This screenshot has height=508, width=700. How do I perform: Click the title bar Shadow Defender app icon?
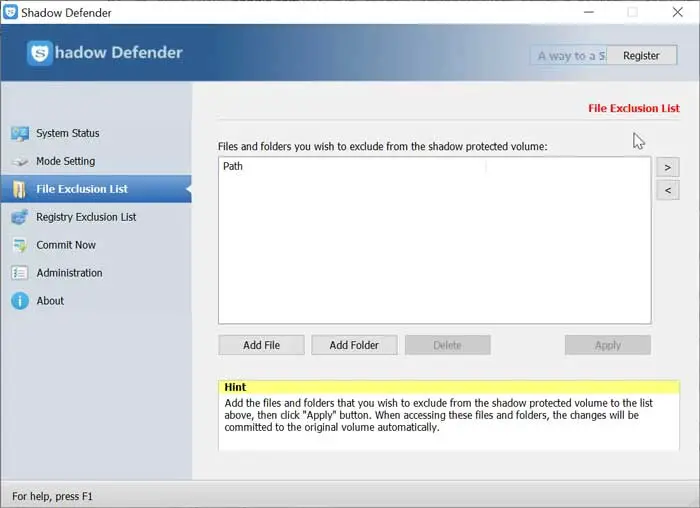[x=10, y=12]
